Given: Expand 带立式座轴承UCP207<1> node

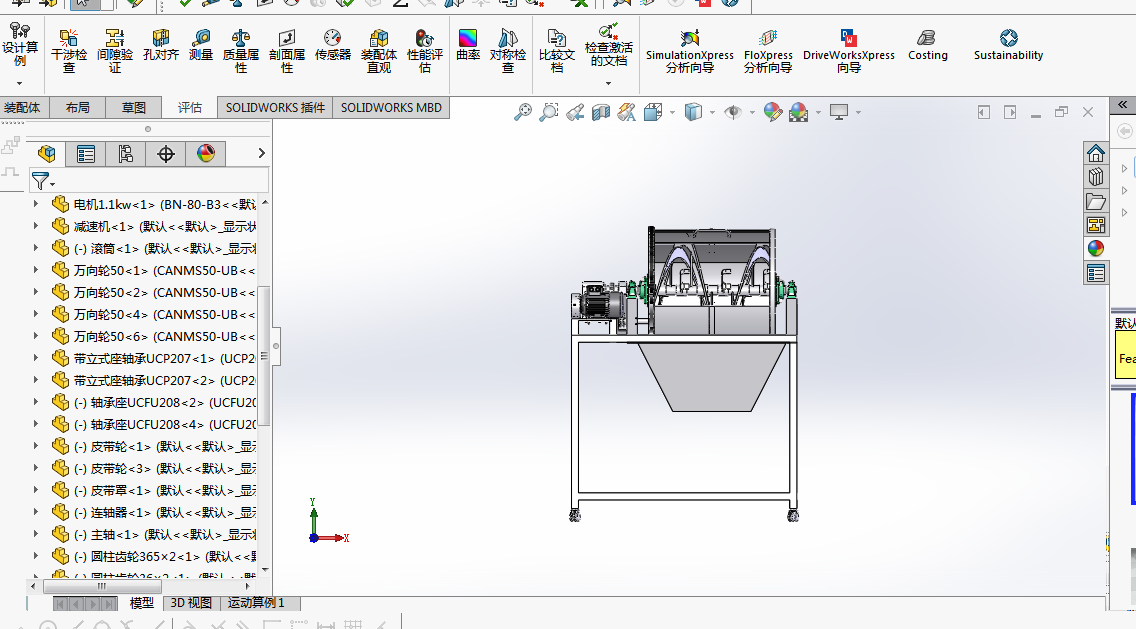Looking at the screenshot, I should point(36,358).
